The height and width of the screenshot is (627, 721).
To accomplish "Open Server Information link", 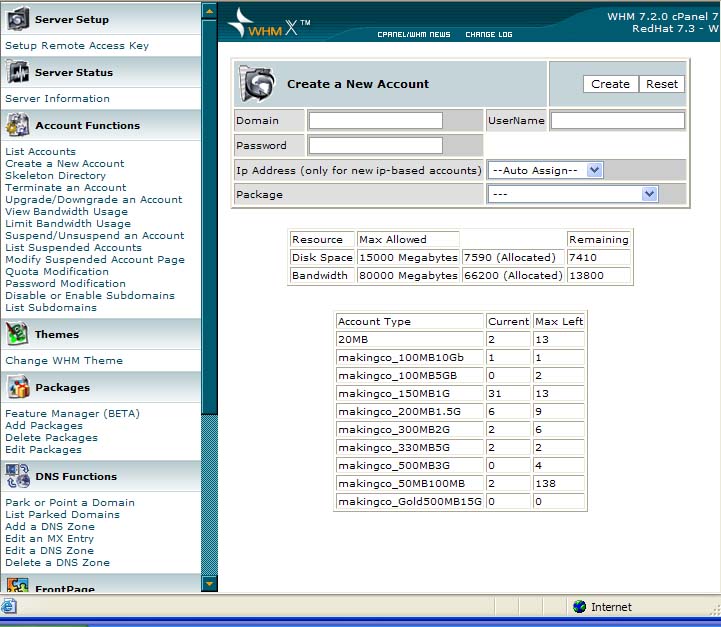I will 57,98.
